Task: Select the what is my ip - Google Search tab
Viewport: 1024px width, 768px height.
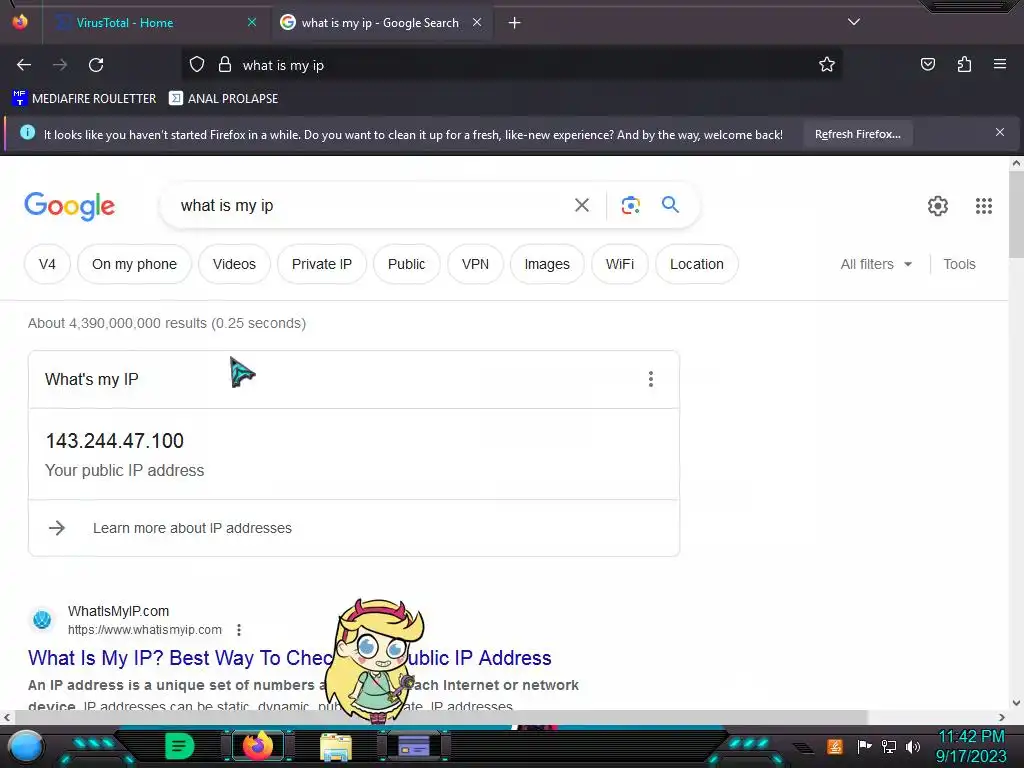Action: [x=380, y=23]
